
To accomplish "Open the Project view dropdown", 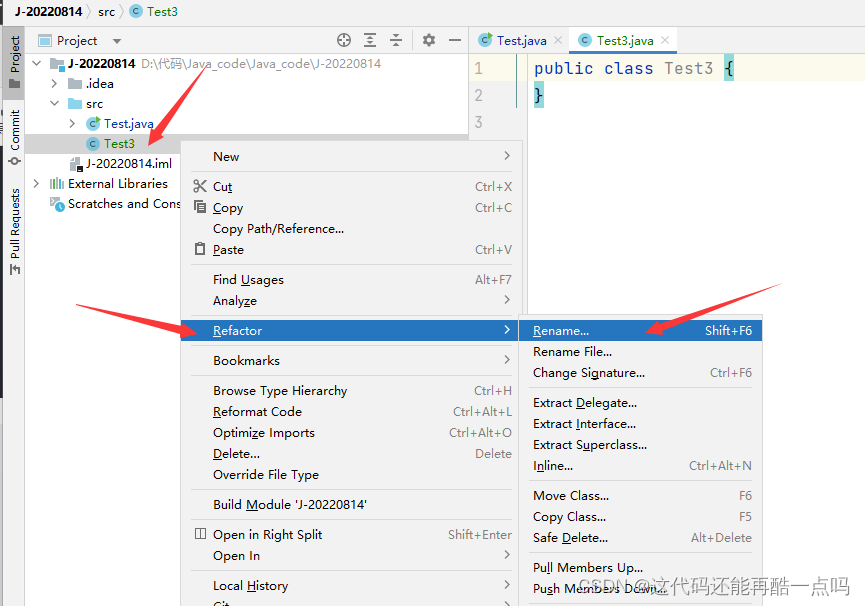I will click(x=117, y=41).
